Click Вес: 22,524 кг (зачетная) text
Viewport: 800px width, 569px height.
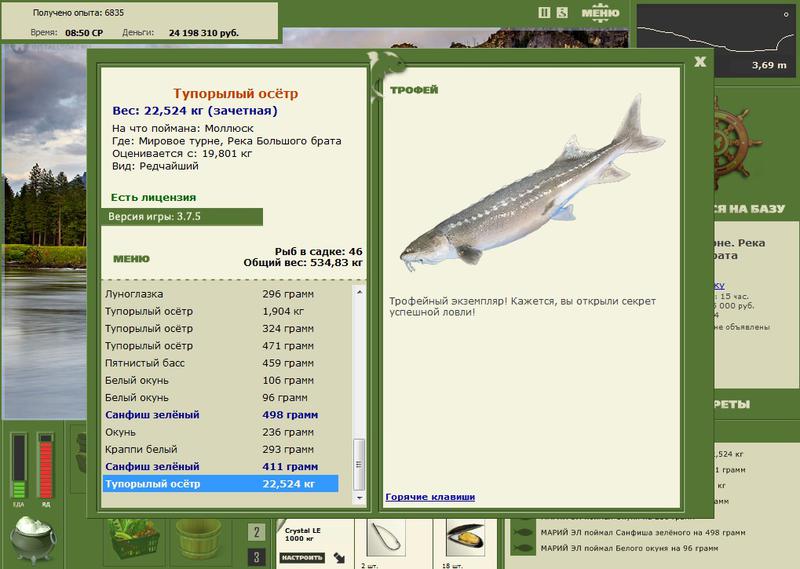click(x=195, y=111)
